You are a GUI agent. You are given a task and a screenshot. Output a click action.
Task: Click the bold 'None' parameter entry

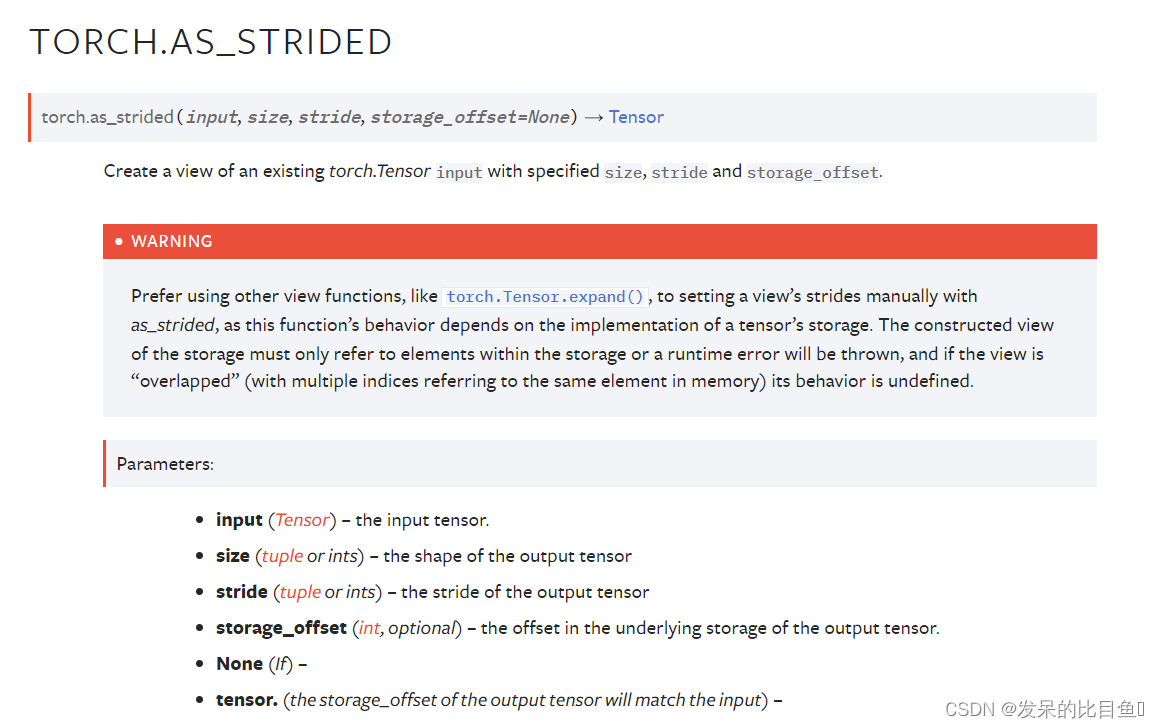[239, 664]
